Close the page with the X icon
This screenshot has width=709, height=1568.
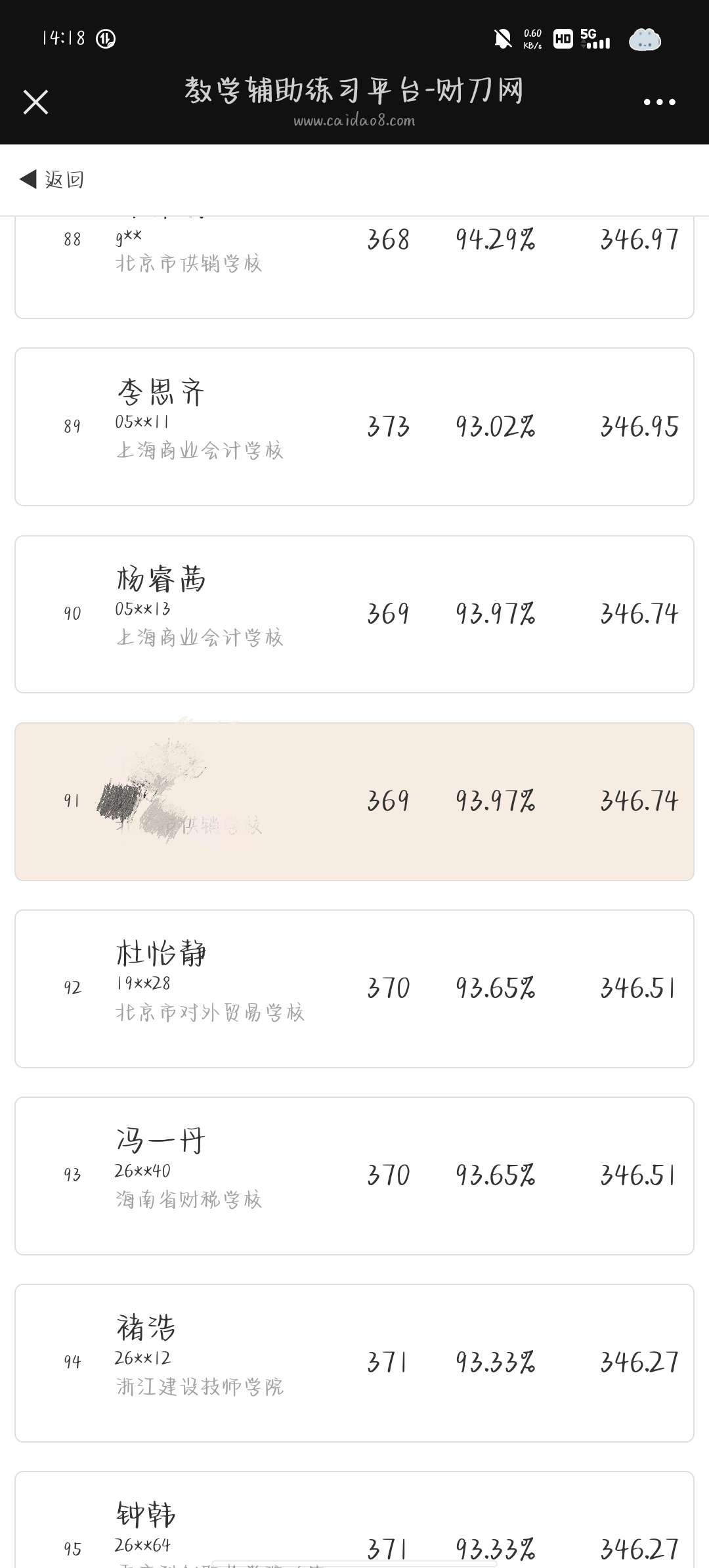click(x=35, y=102)
